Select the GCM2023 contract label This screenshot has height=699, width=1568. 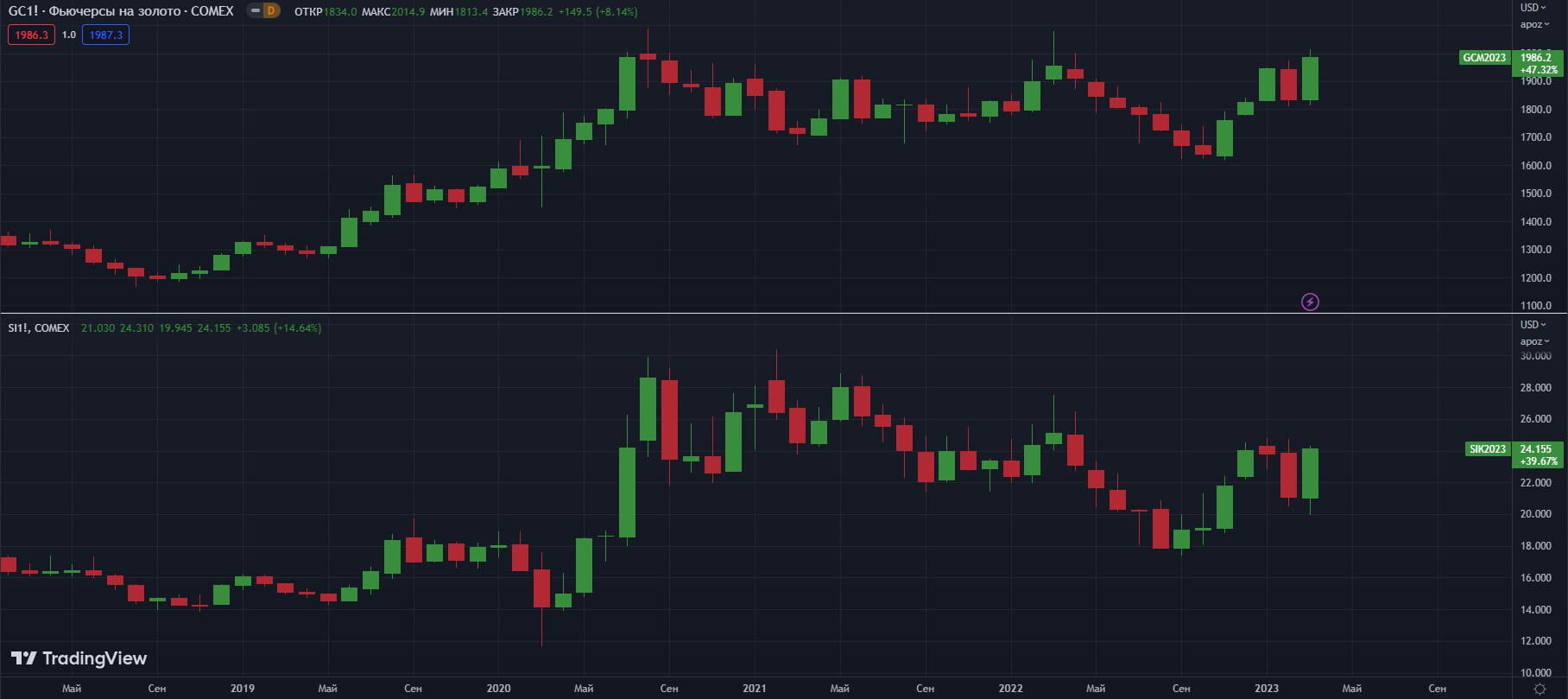click(1484, 58)
